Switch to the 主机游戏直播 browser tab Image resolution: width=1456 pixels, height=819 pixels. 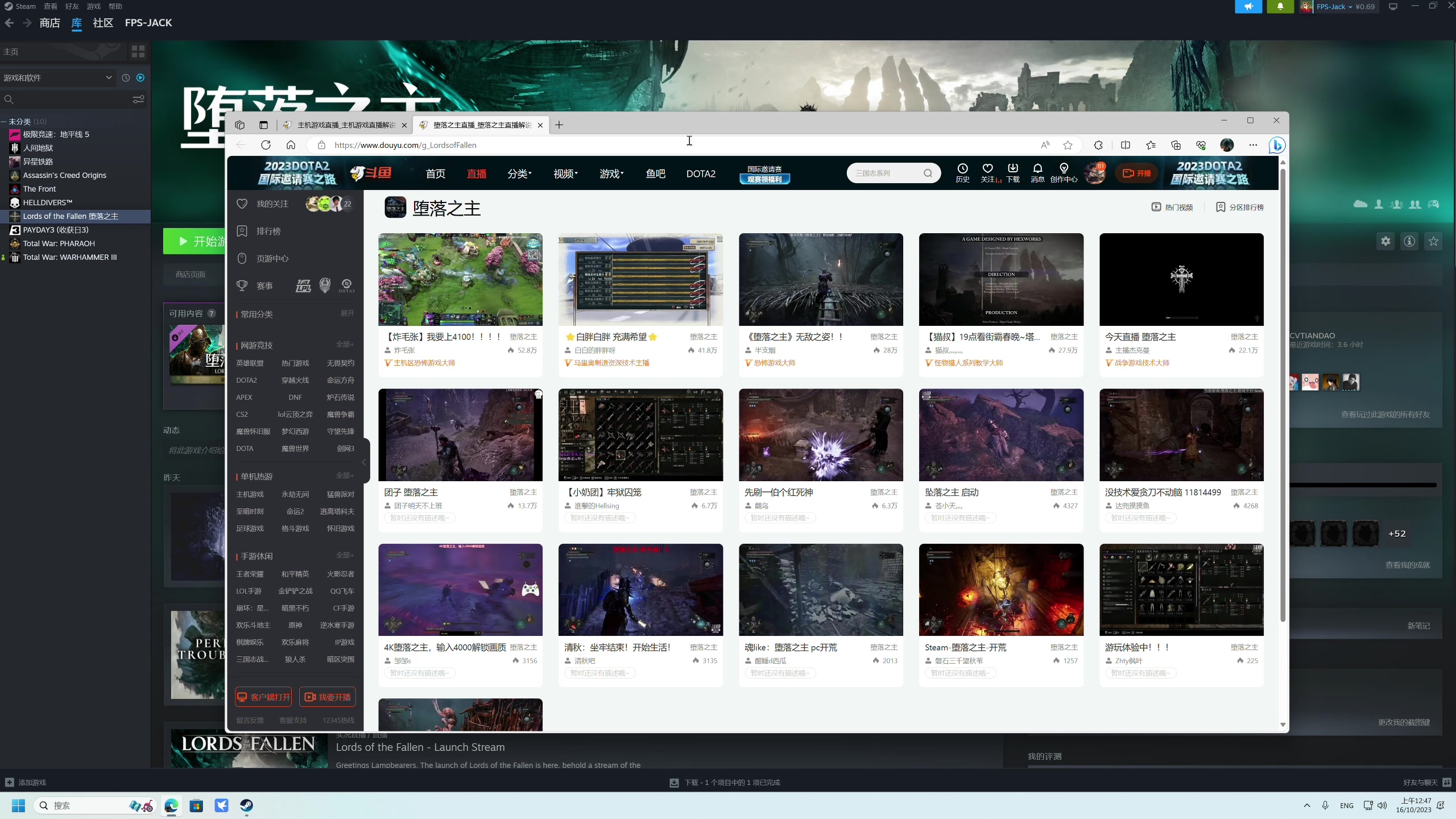click(345, 125)
